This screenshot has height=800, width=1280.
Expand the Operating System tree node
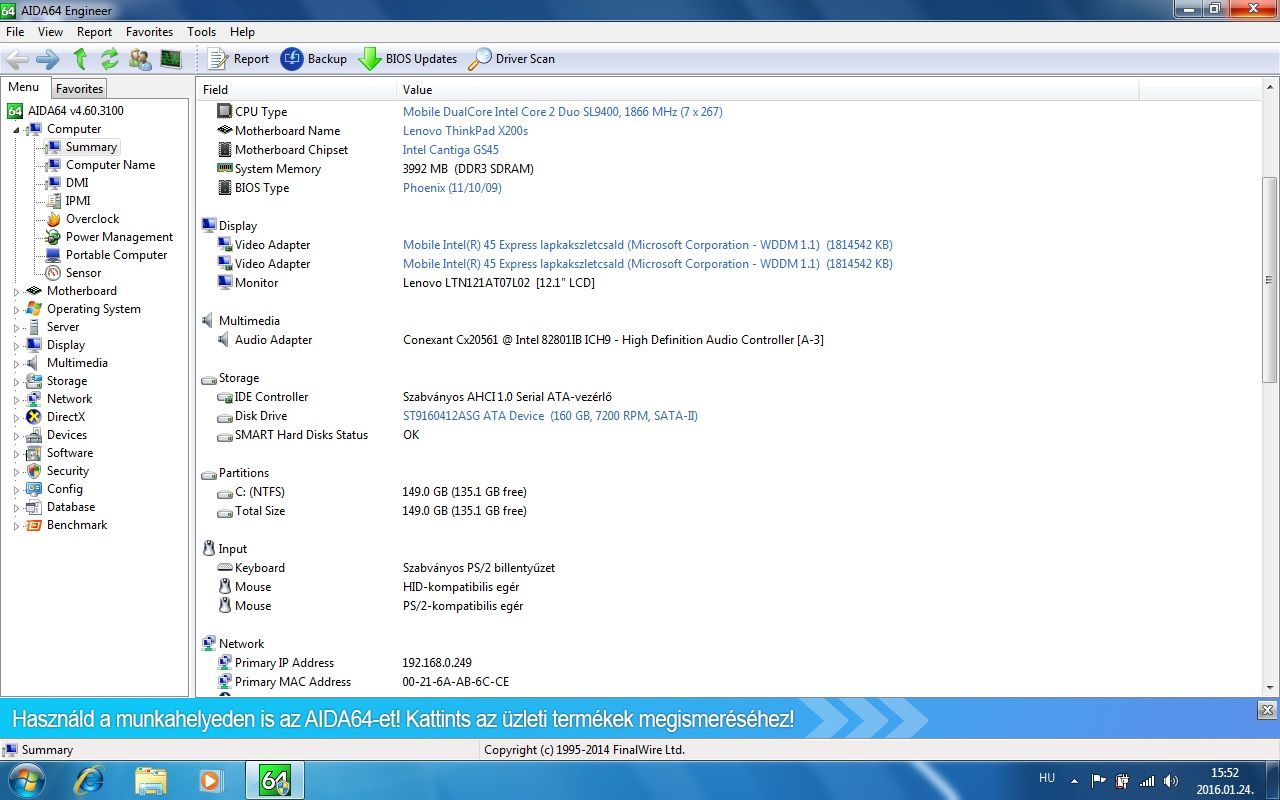pyautogui.click(x=16, y=309)
